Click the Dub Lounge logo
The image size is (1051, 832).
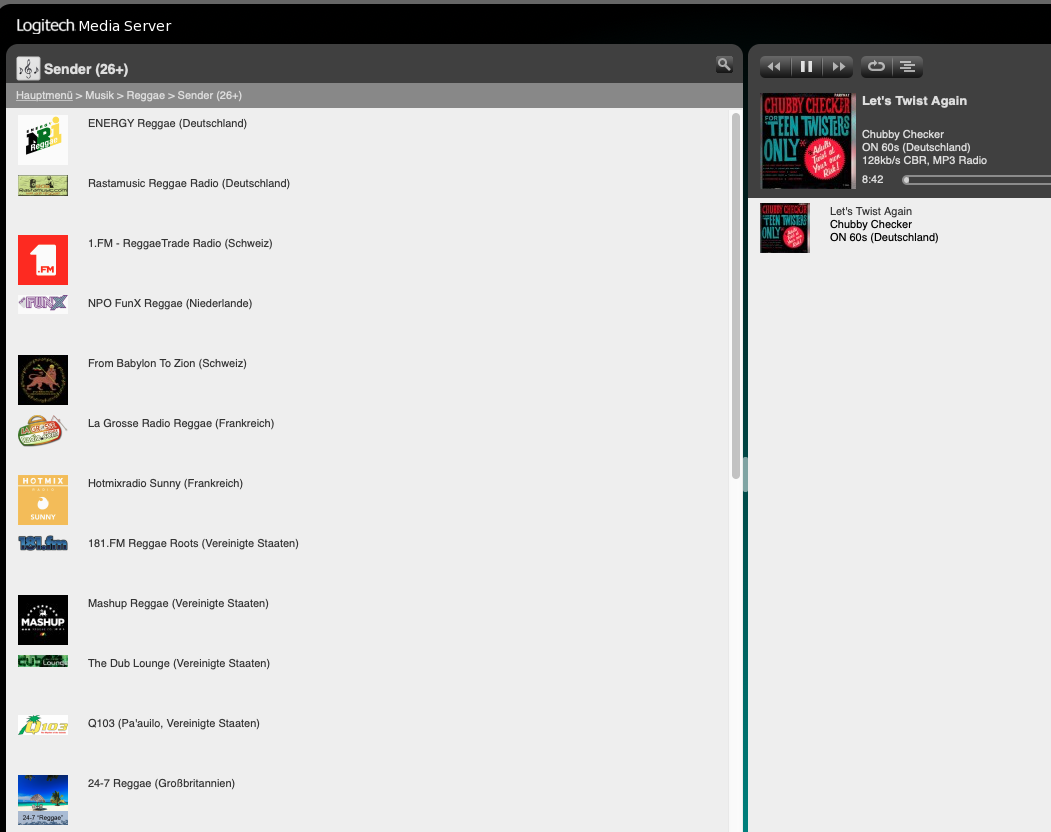[43, 661]
